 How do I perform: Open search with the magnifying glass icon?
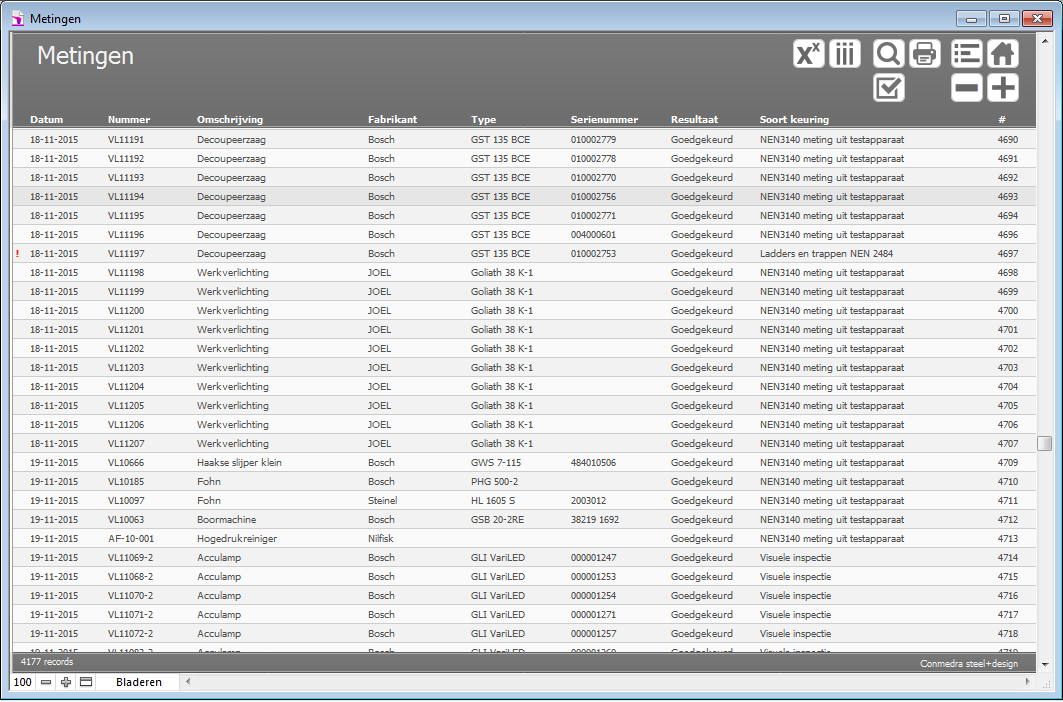(888, 54)
